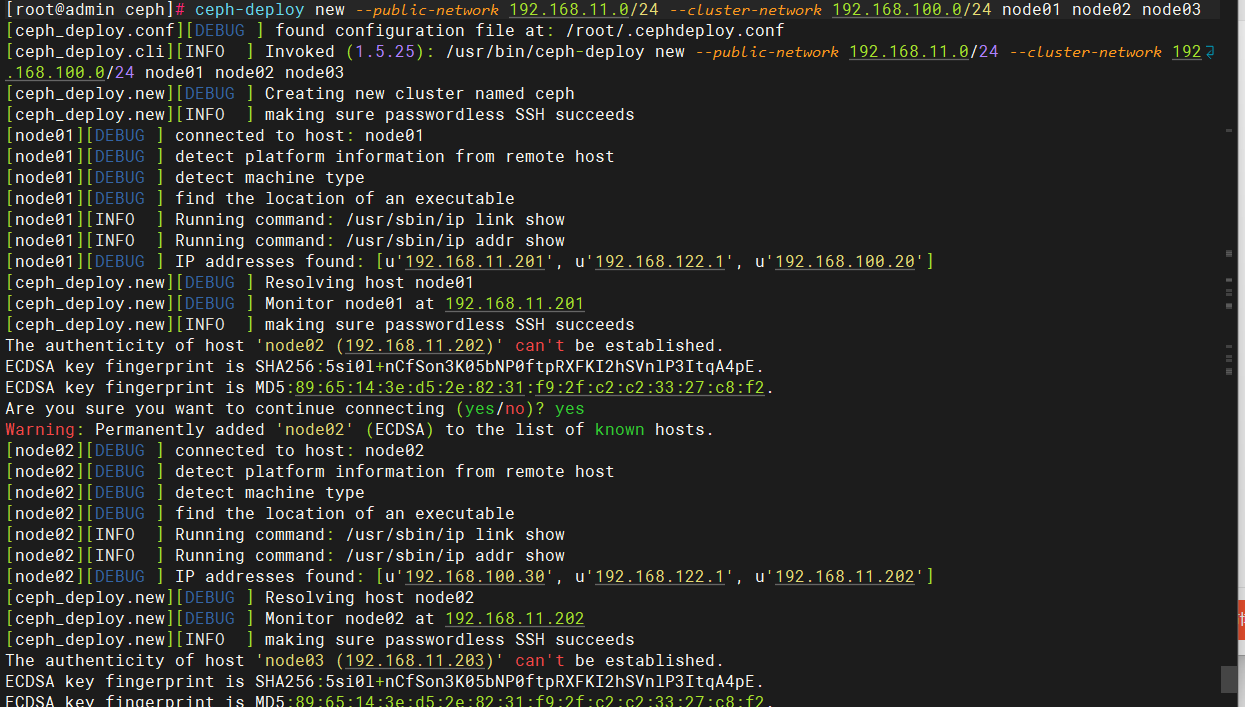This screenshot has width=1245, height=707.
Task: Click '[ceph_deploy.conf]' log prefix
Action: pos(96,30)
